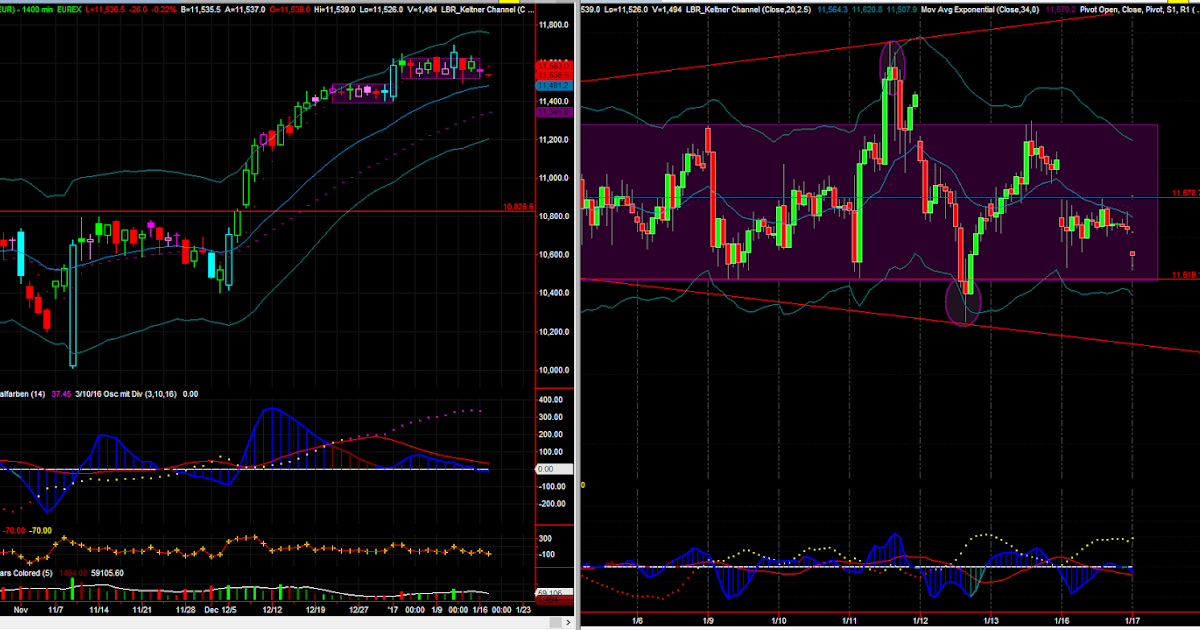Click the 11,620.8 Keltner upper value
Viewport: 1200px width, 630px height.
870,9
